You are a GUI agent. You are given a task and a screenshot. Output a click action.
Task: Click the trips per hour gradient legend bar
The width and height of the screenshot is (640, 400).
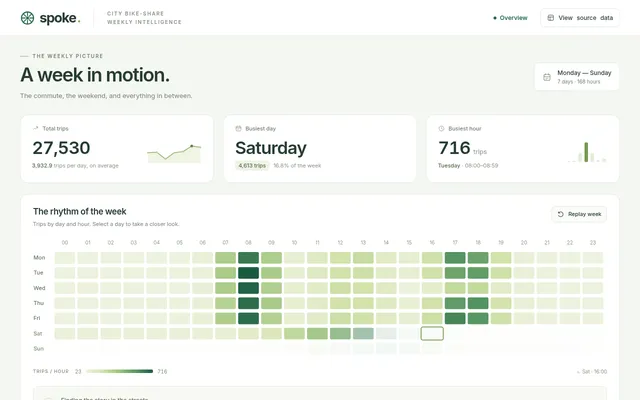click(120, 371)
